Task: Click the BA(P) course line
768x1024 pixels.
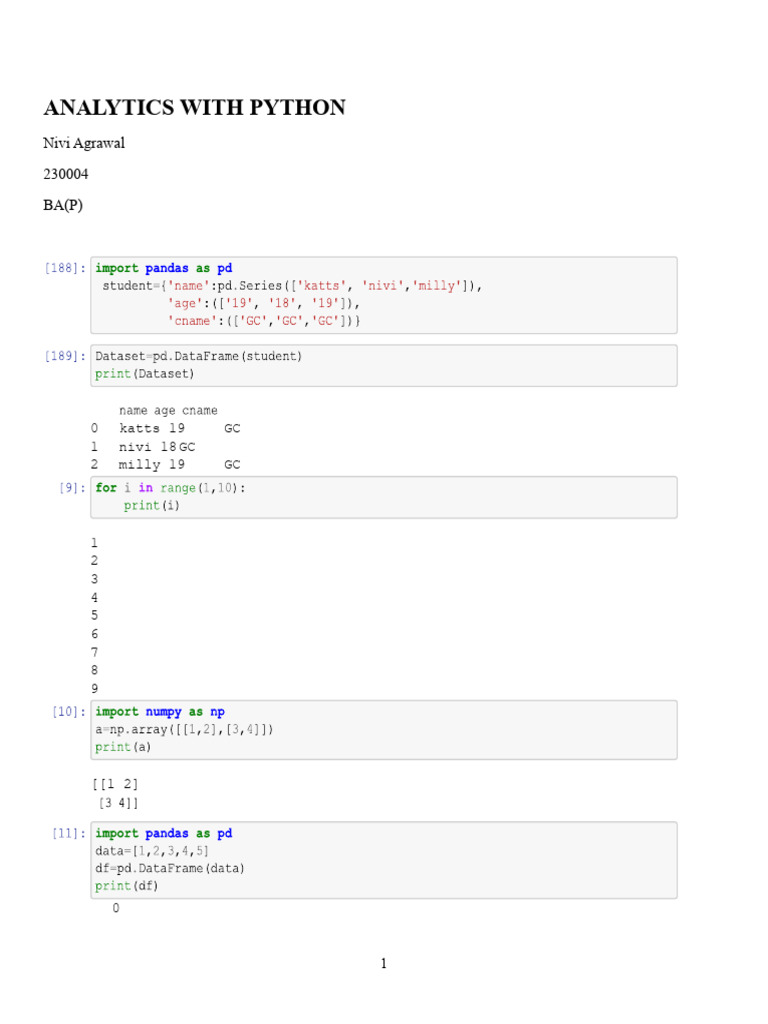Action: point(64,205)
